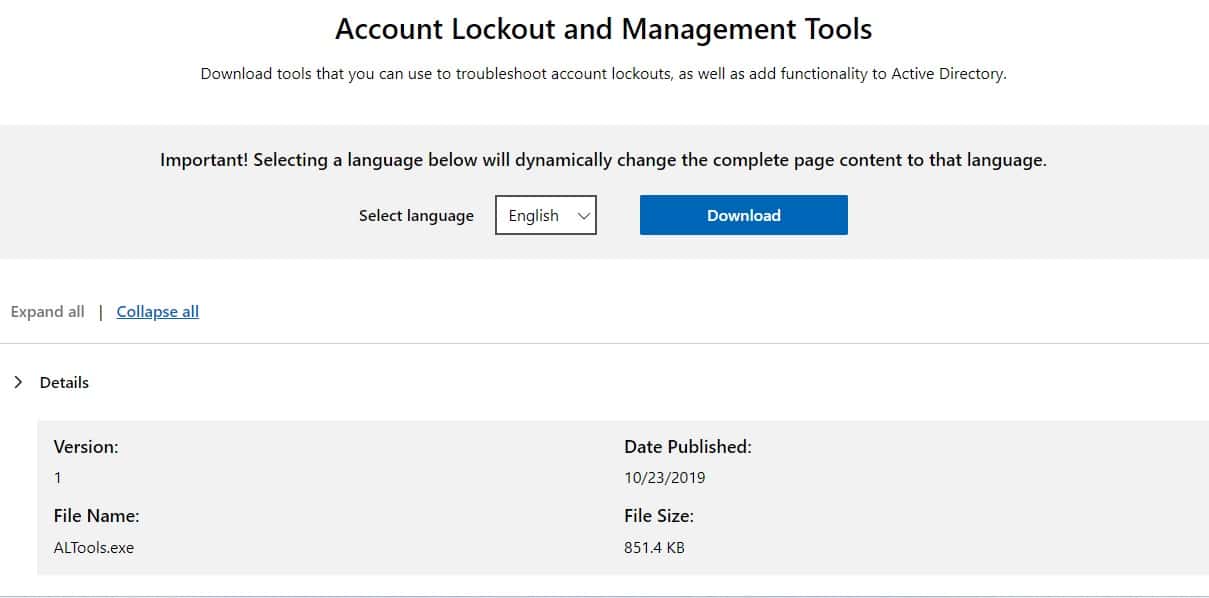This screenshot has height=598, width=1209.
Task: Select the page title Account Lockout and Management Tools
Action: pyautogui.click(x=604, y=29)
